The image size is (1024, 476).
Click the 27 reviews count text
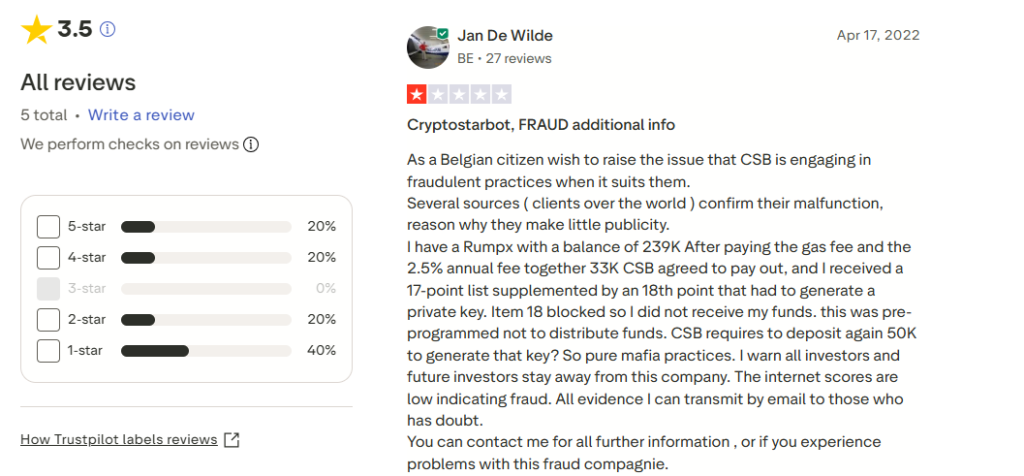518,59
